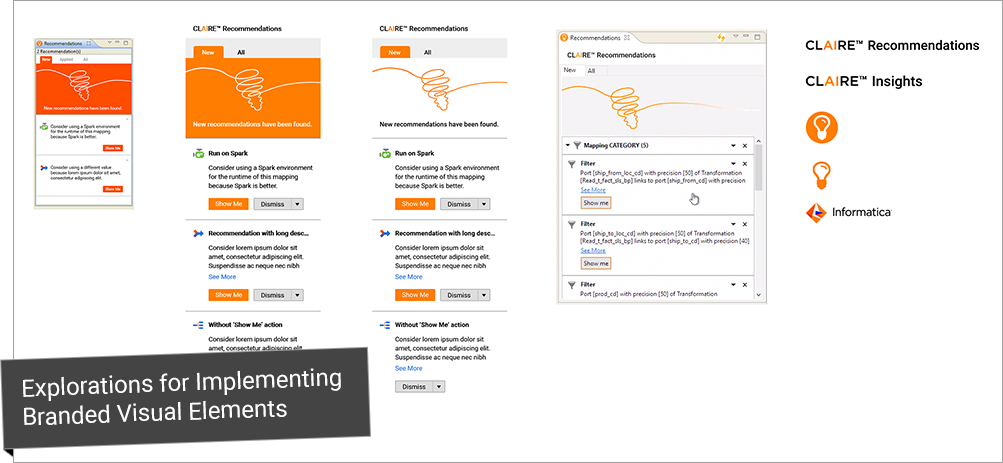Switch to the Applied tab
This screenshot has height=463, width=1003.
click(65, 60)
